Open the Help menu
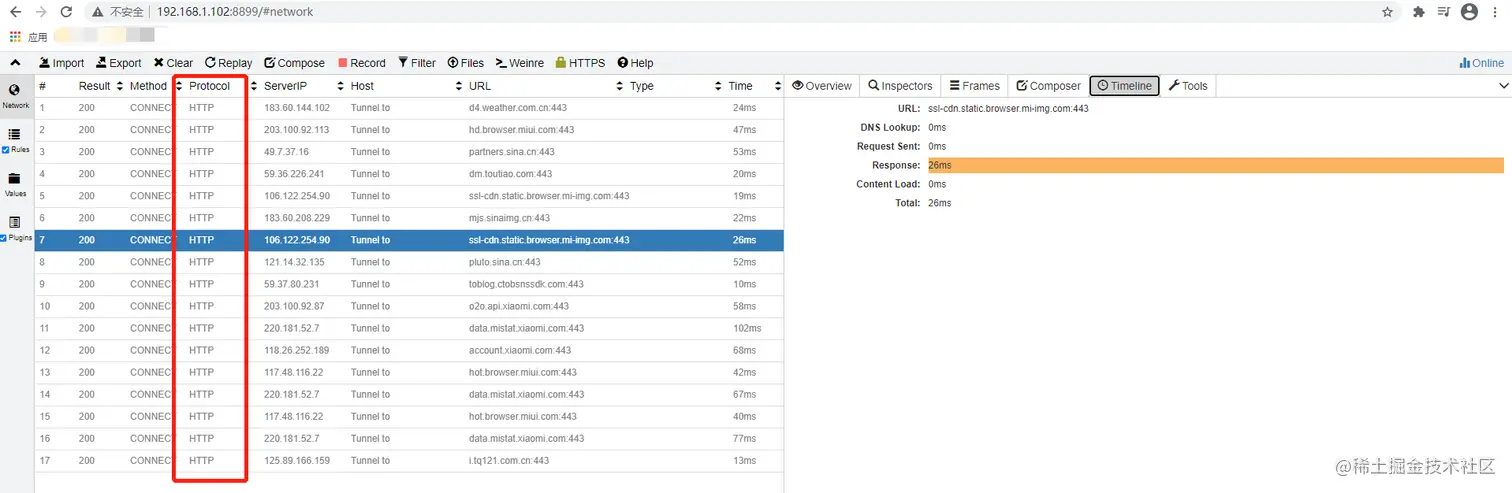The image size is (1512, 493). tap(635, 63)
